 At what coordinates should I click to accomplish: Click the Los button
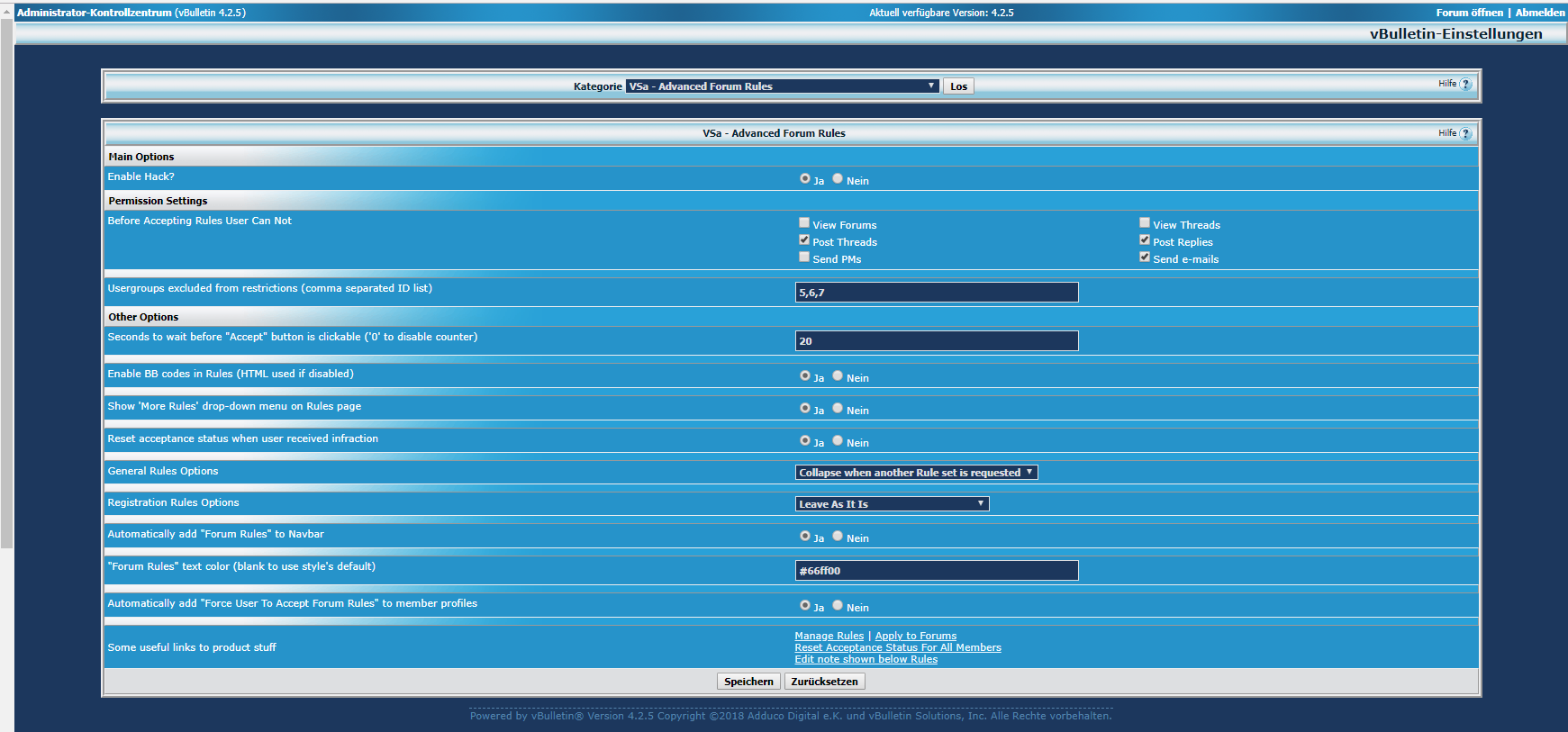pyautogui.click(x=958, y=86)
